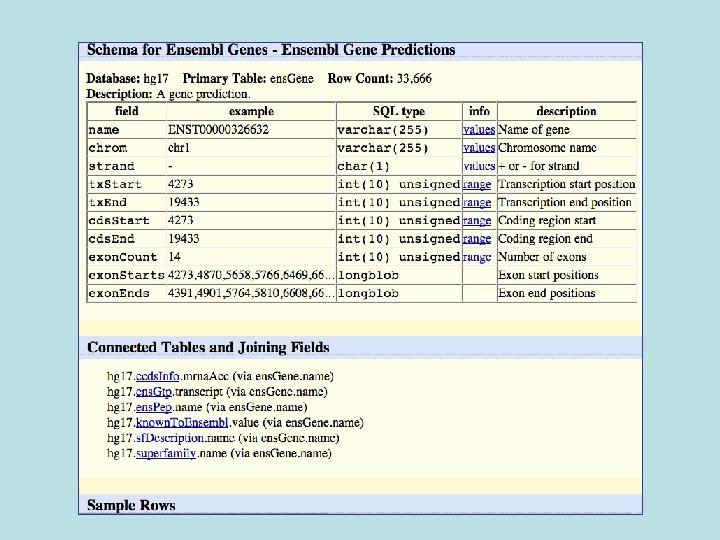
Task: Open values link for name field
Action: pos(479,130)
